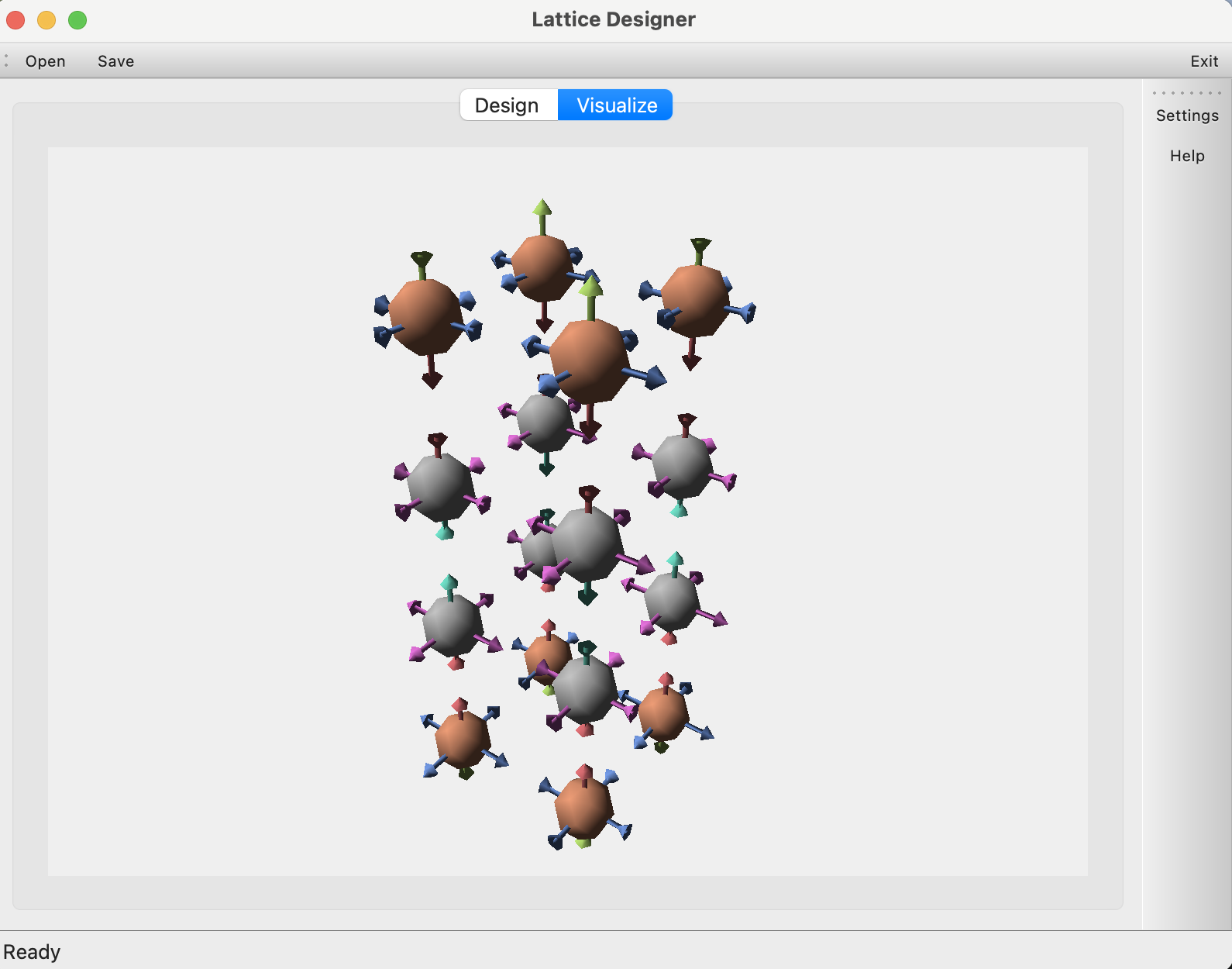Open the Settings panel

[x=1186, y=116]
